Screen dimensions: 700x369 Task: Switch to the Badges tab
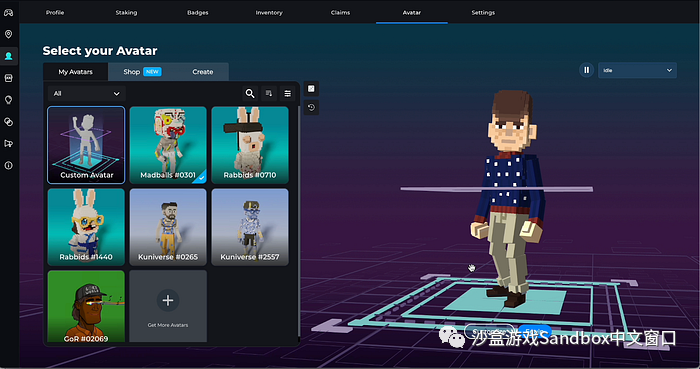click(x=198, y=12)
